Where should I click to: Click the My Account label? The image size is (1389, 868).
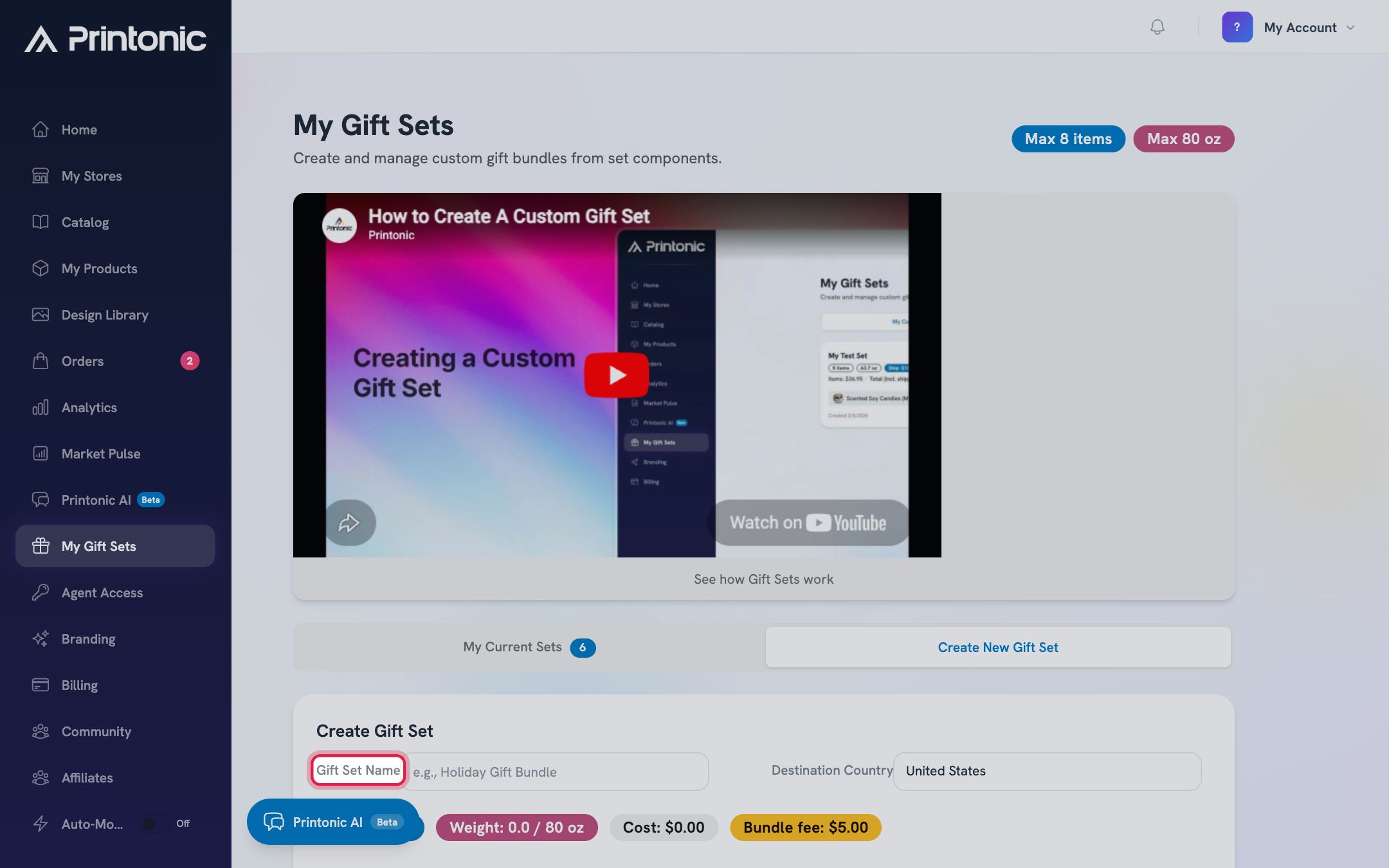[1300, 28]
